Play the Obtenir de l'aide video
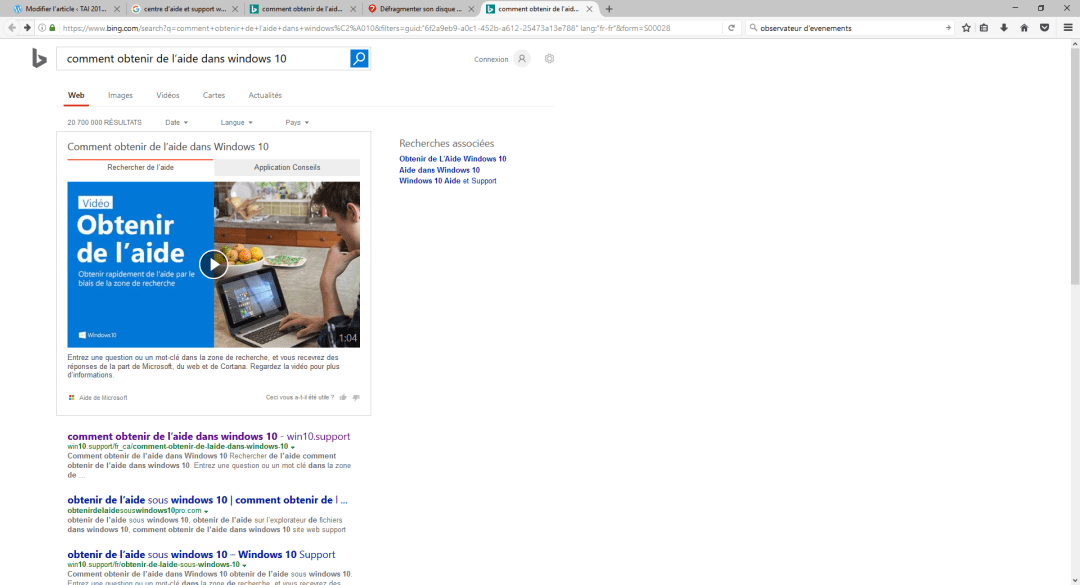The height and width of the screenshot is (585, 1080). coord(213,264)
